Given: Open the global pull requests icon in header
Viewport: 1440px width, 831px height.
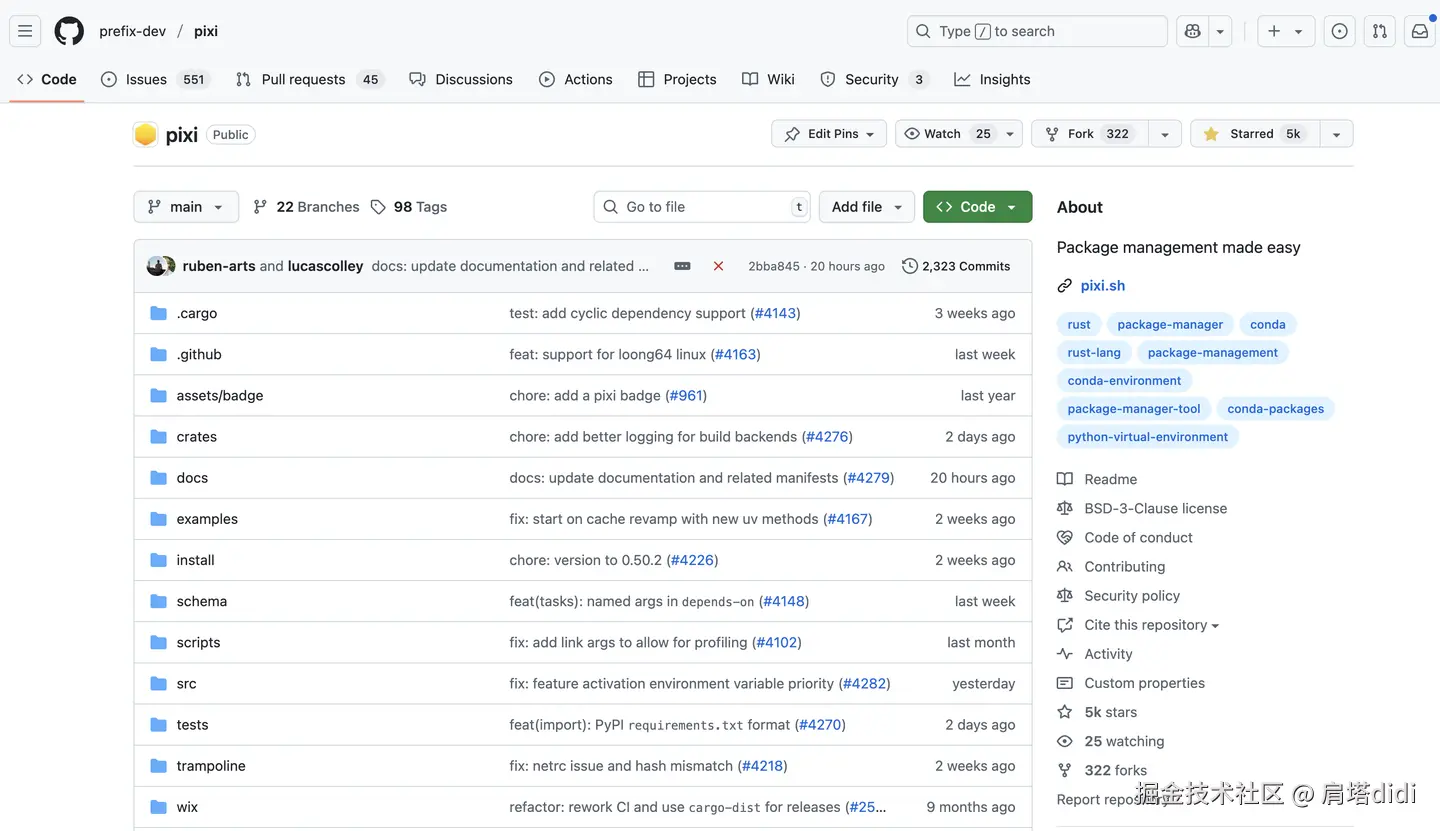Looking at the screenshot, I should coord(1379,31).
